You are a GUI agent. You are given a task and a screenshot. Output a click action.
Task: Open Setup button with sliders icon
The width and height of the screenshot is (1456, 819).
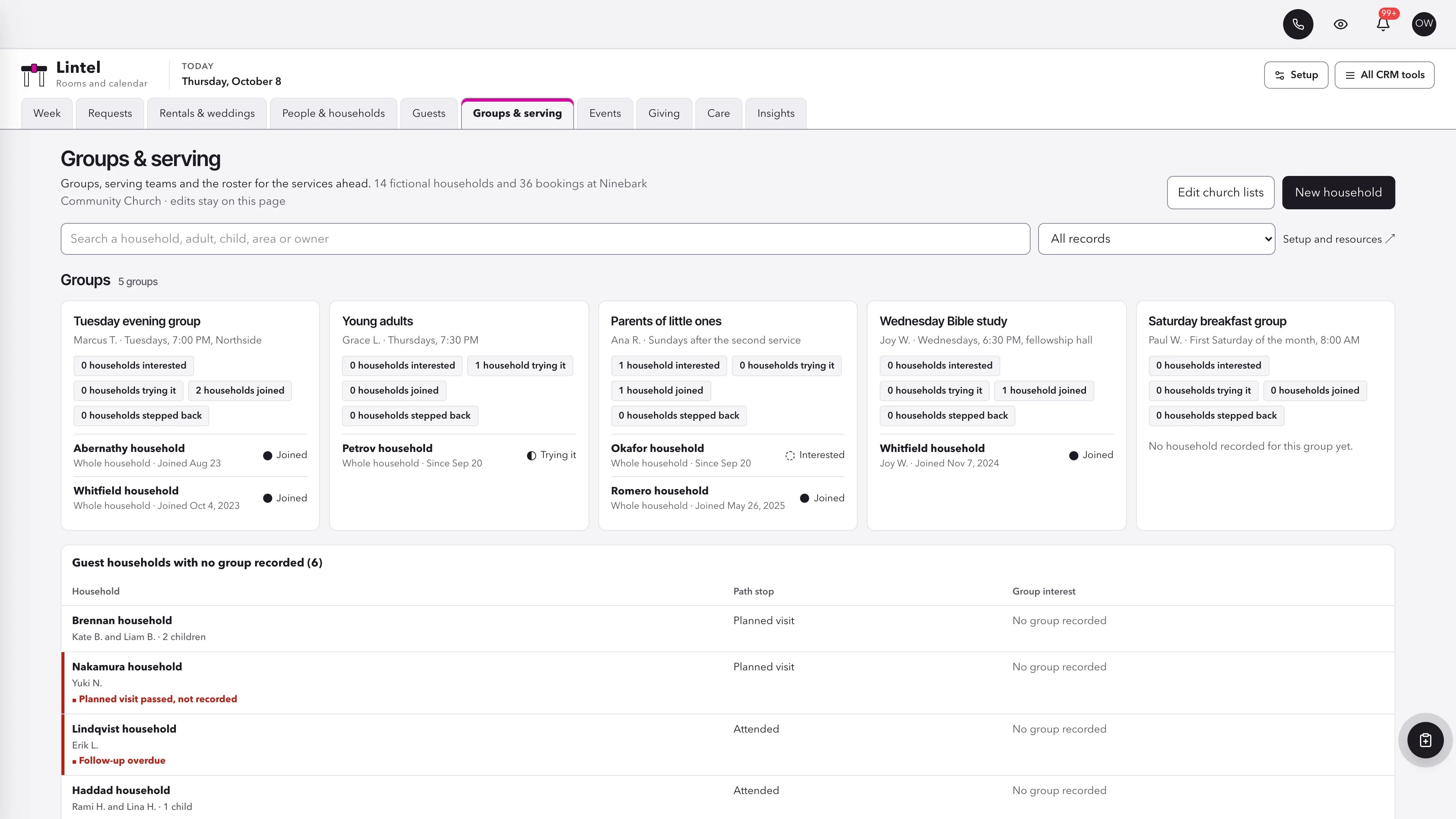[1296, 75]
